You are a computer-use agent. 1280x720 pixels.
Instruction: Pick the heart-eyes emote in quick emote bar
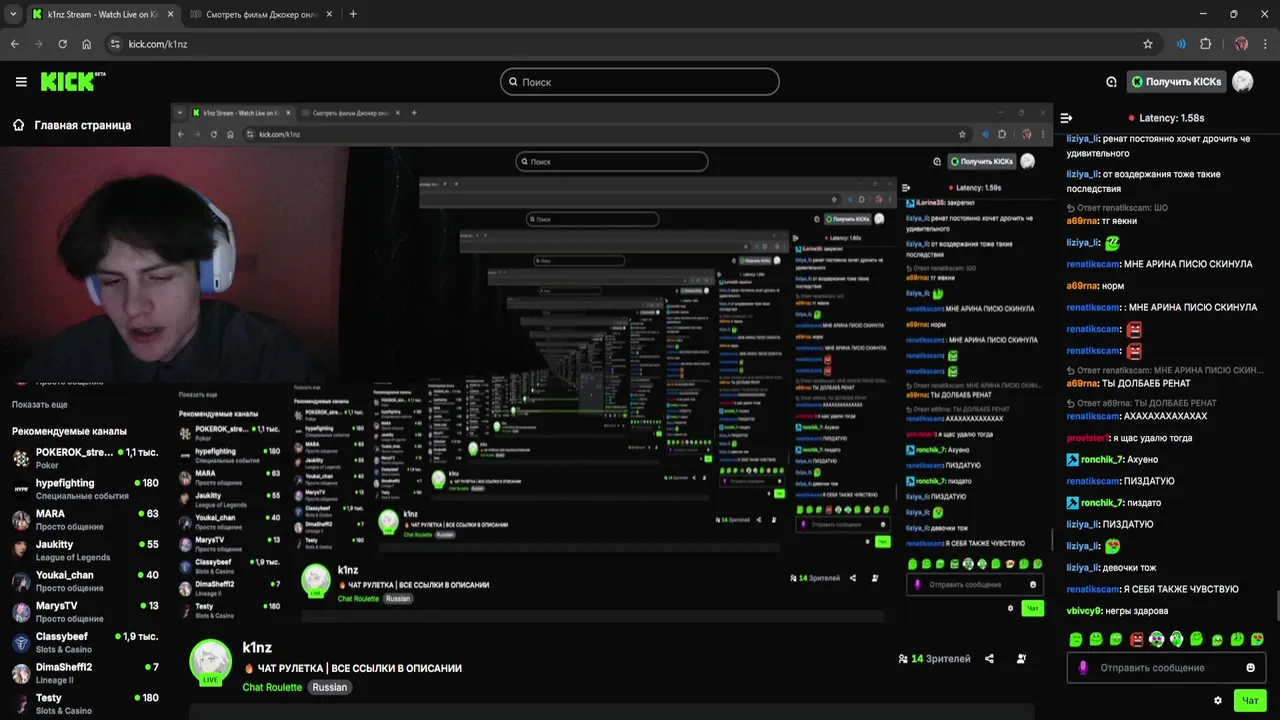1257,639
